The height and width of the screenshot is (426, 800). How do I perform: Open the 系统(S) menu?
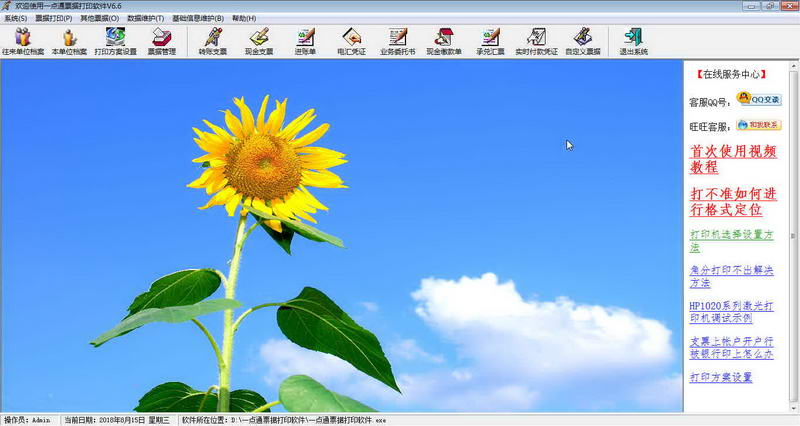15,18
